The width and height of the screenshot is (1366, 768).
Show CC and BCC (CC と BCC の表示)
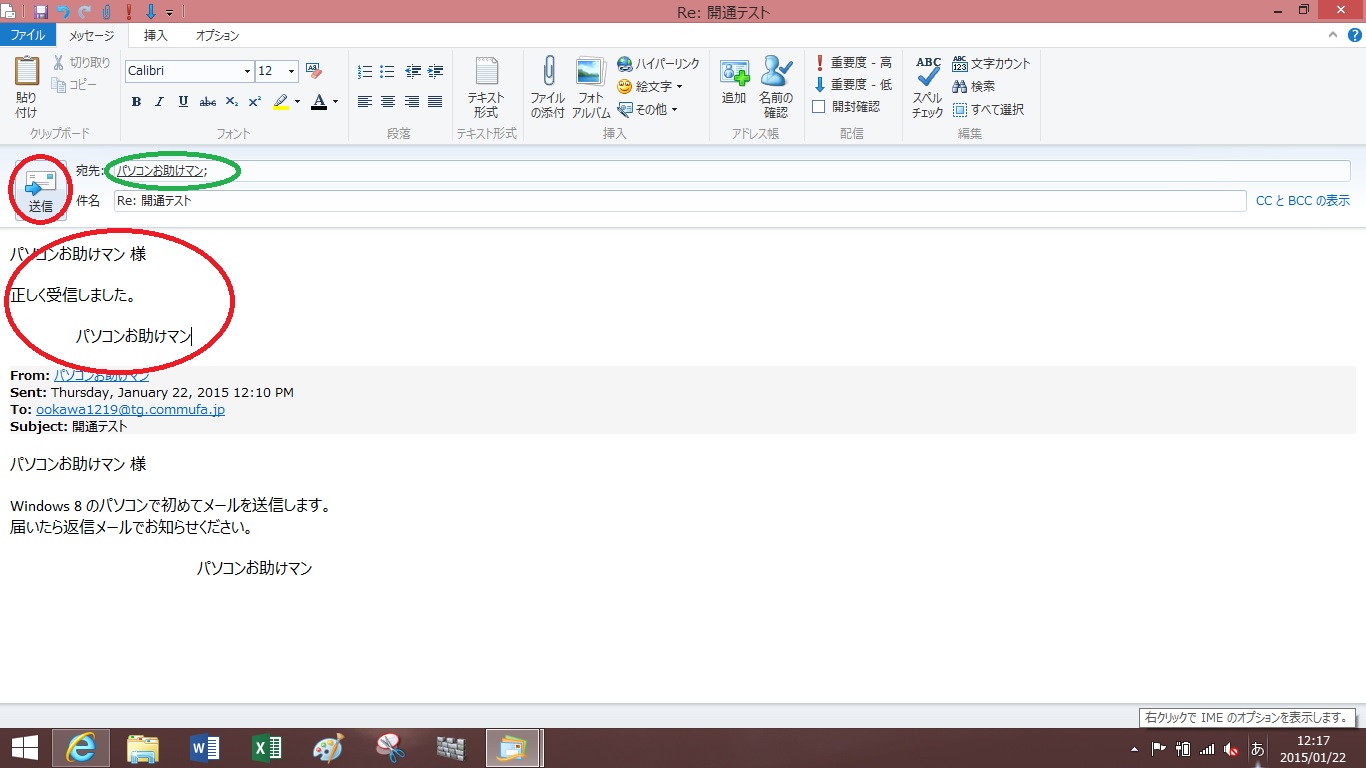coord(1303,201)
